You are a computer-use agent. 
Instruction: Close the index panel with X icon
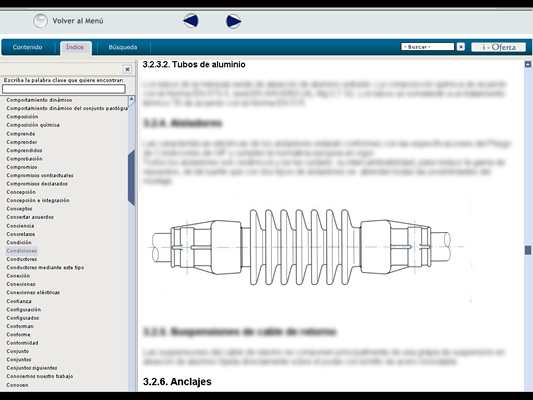point(127,69)
